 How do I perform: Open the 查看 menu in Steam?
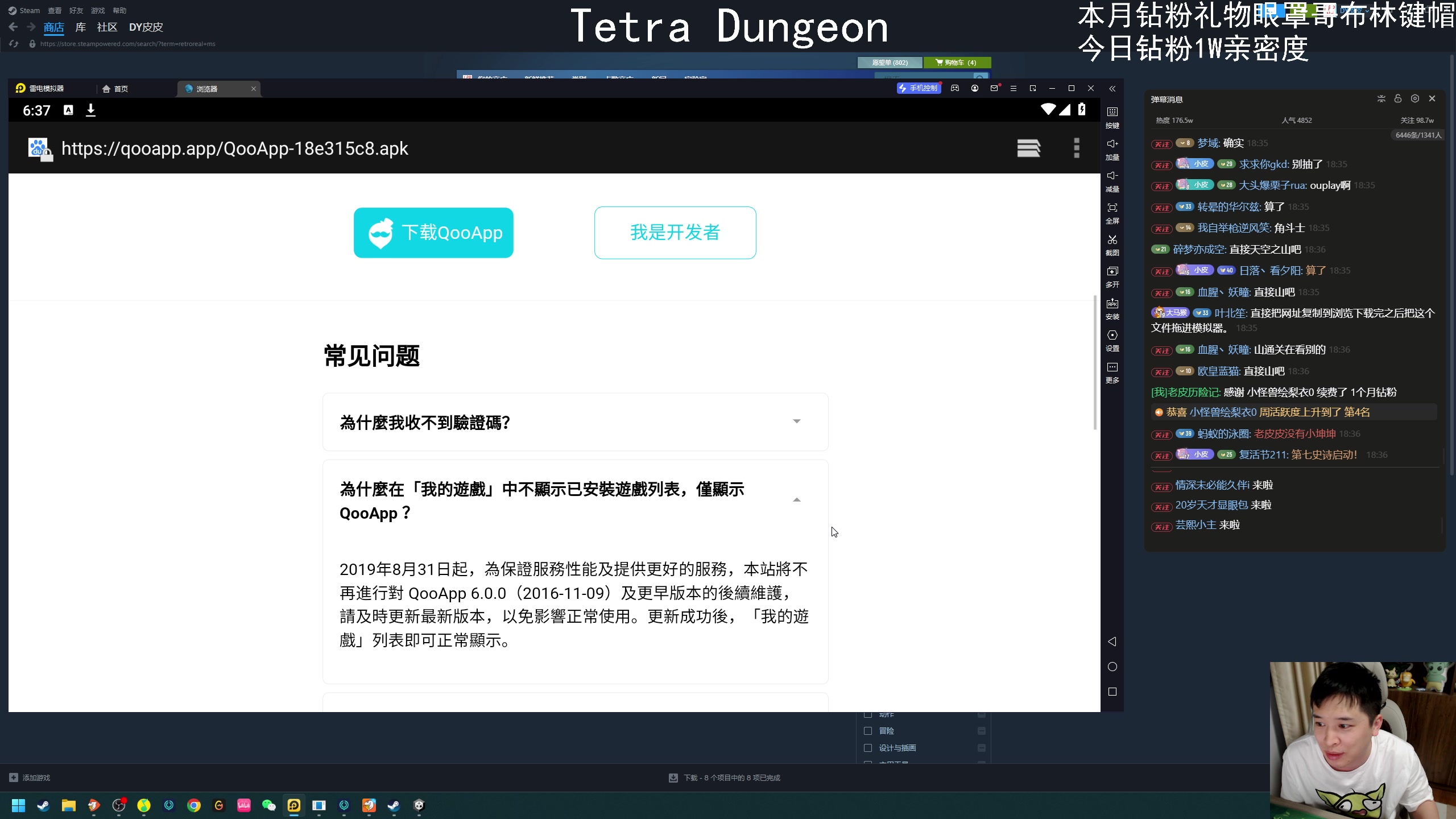pyautogui.click(x=55, y=10)
